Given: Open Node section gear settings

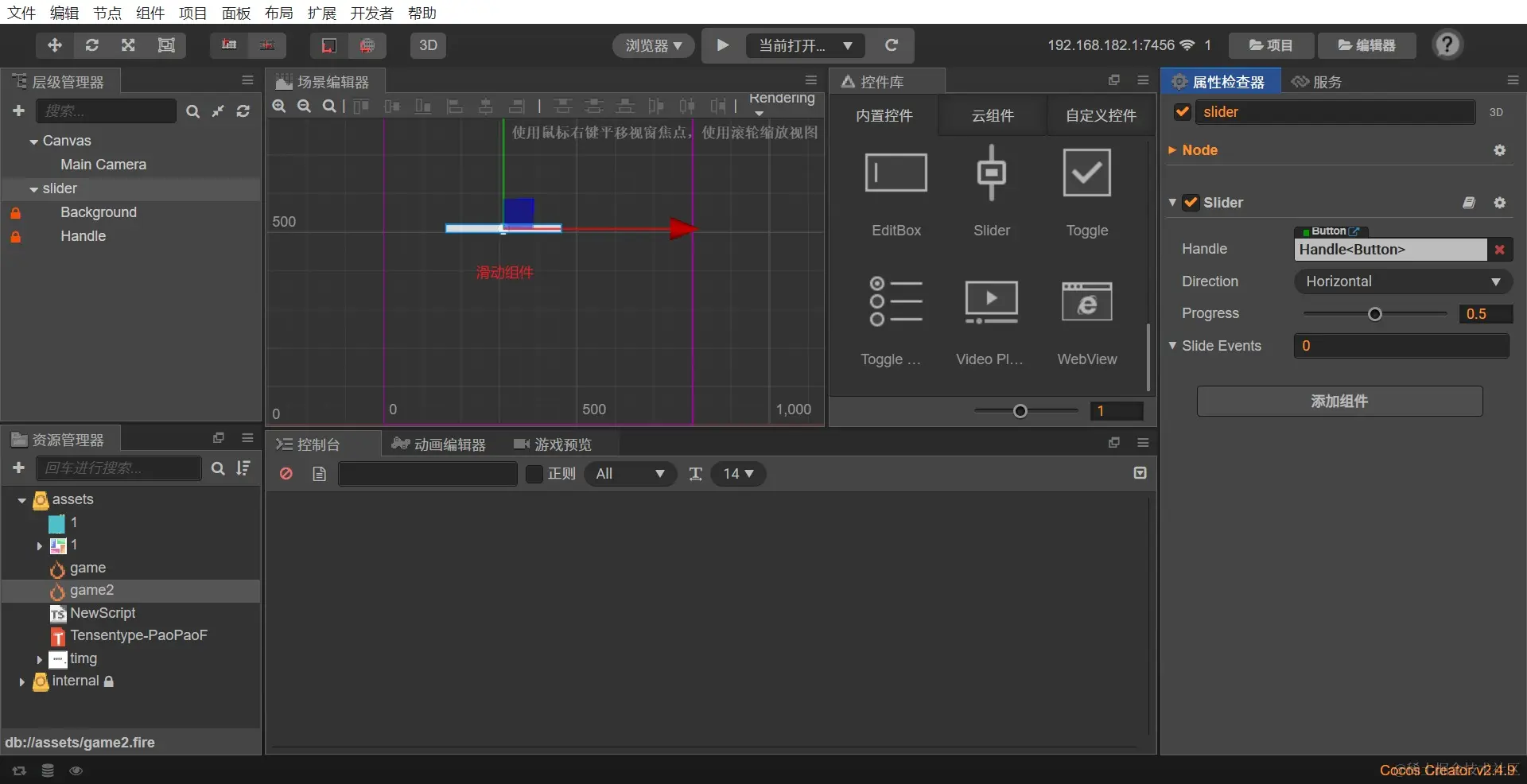Looking at the screenshot, I should [1500, 150].
